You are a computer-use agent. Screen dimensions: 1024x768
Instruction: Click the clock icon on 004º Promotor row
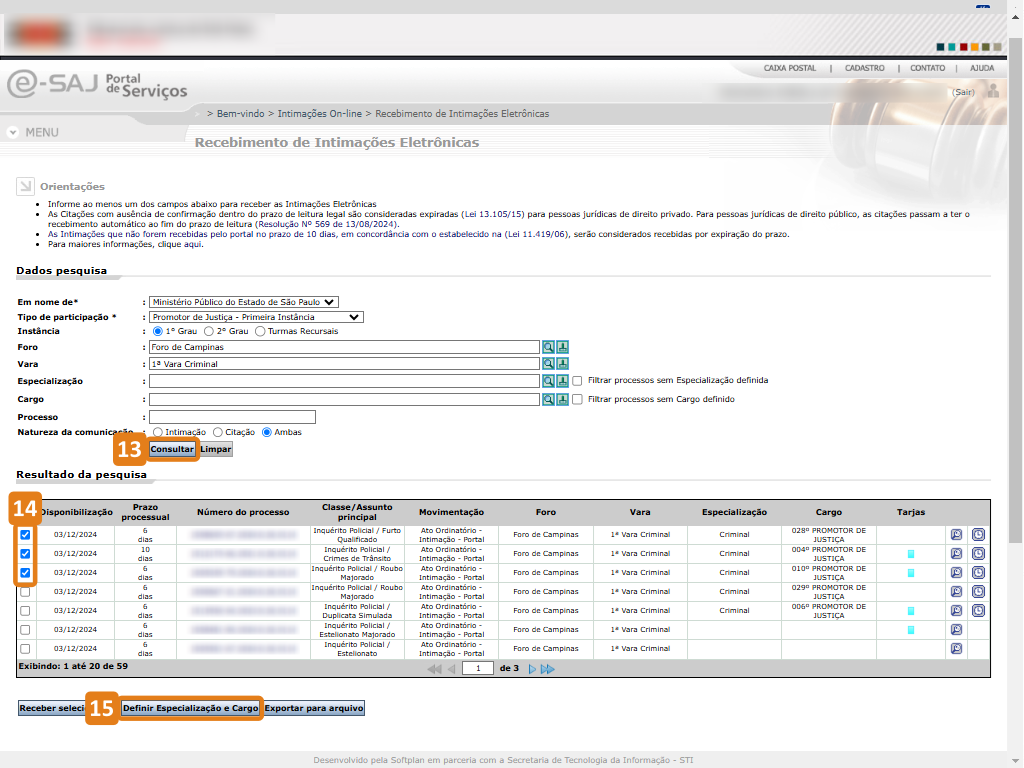978,554
